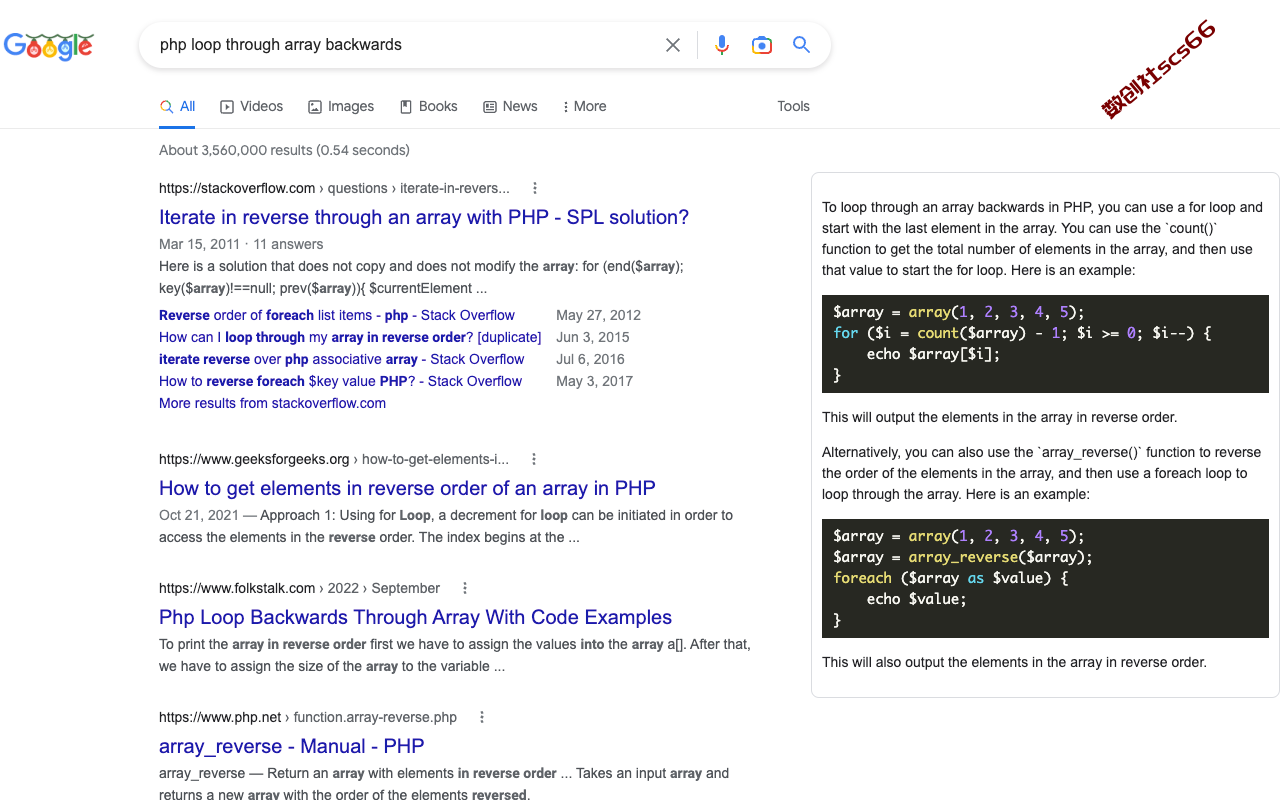Click the date 'May 3, 2017'

[594, 381]
